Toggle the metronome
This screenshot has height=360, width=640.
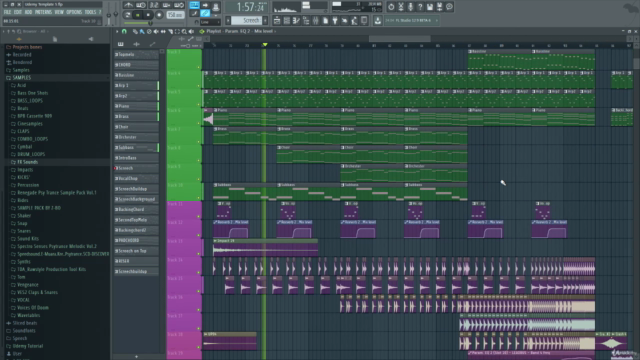coord(128,5)
